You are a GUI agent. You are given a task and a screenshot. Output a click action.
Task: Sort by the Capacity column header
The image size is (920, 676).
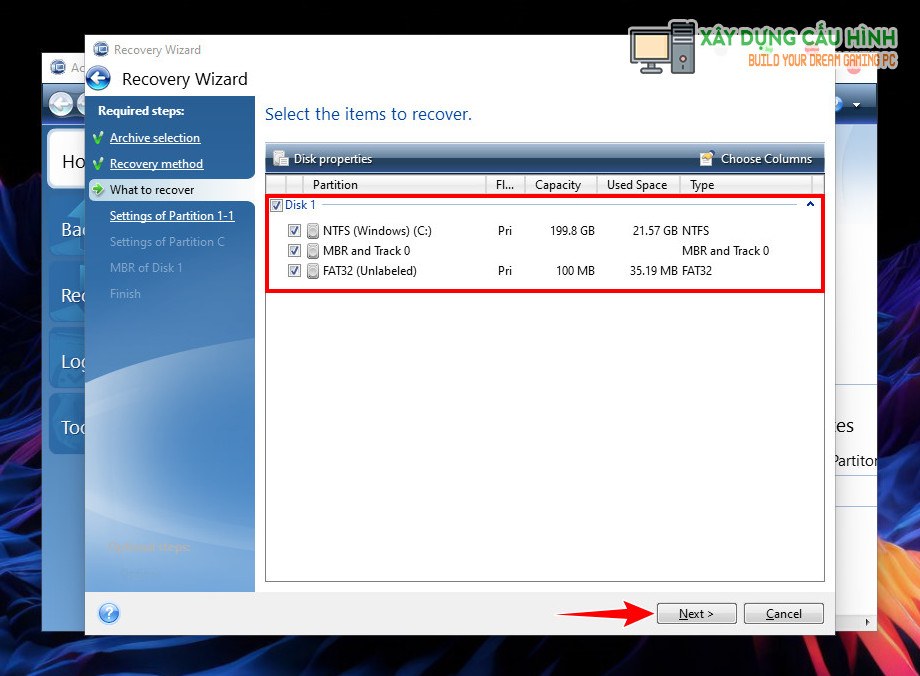click(x=558, y=185)
